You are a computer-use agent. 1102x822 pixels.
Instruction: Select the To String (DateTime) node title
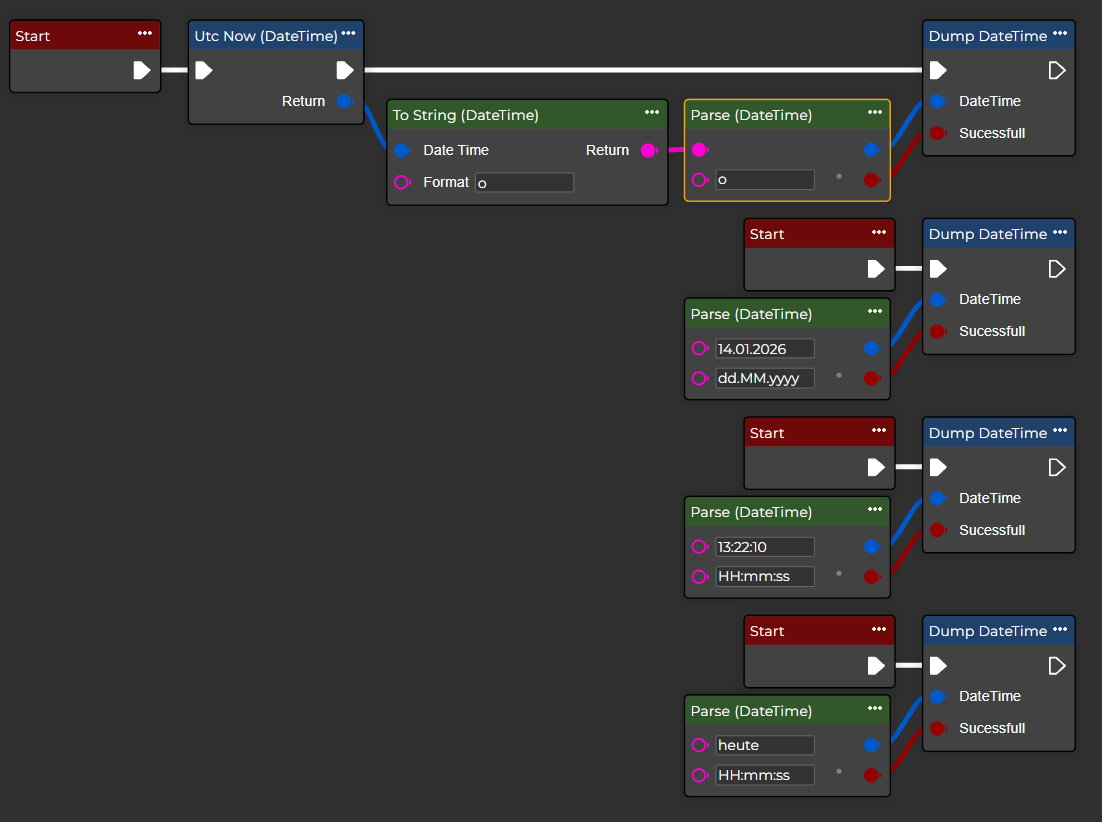click(x=466, y=115)
